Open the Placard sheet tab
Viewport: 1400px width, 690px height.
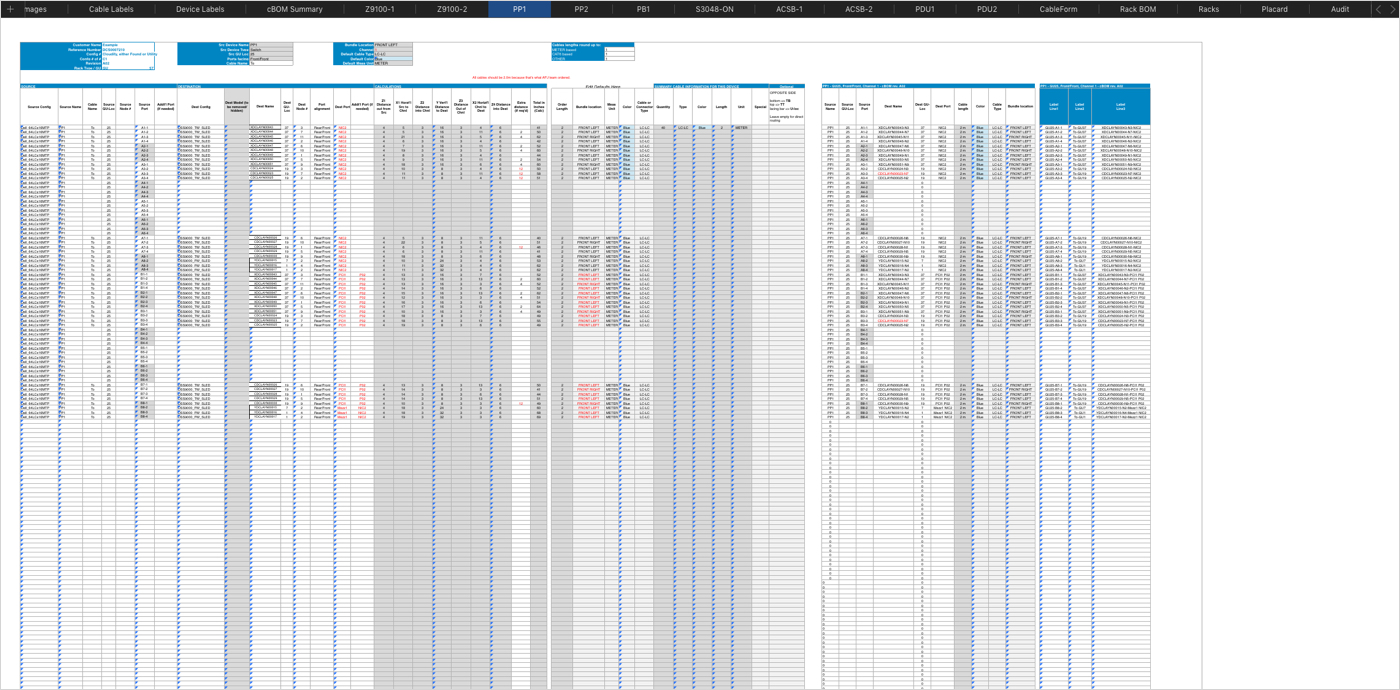(x=1274, y=9)
